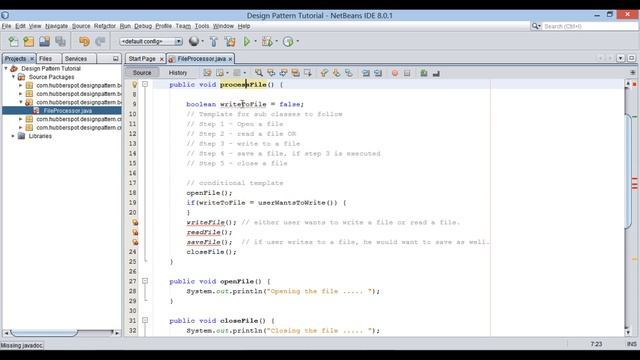The width and height of the screenshot is (640, 360).
Task: Toggle Rectangular Selection in editor toolbar
Action: pos(307,73)
